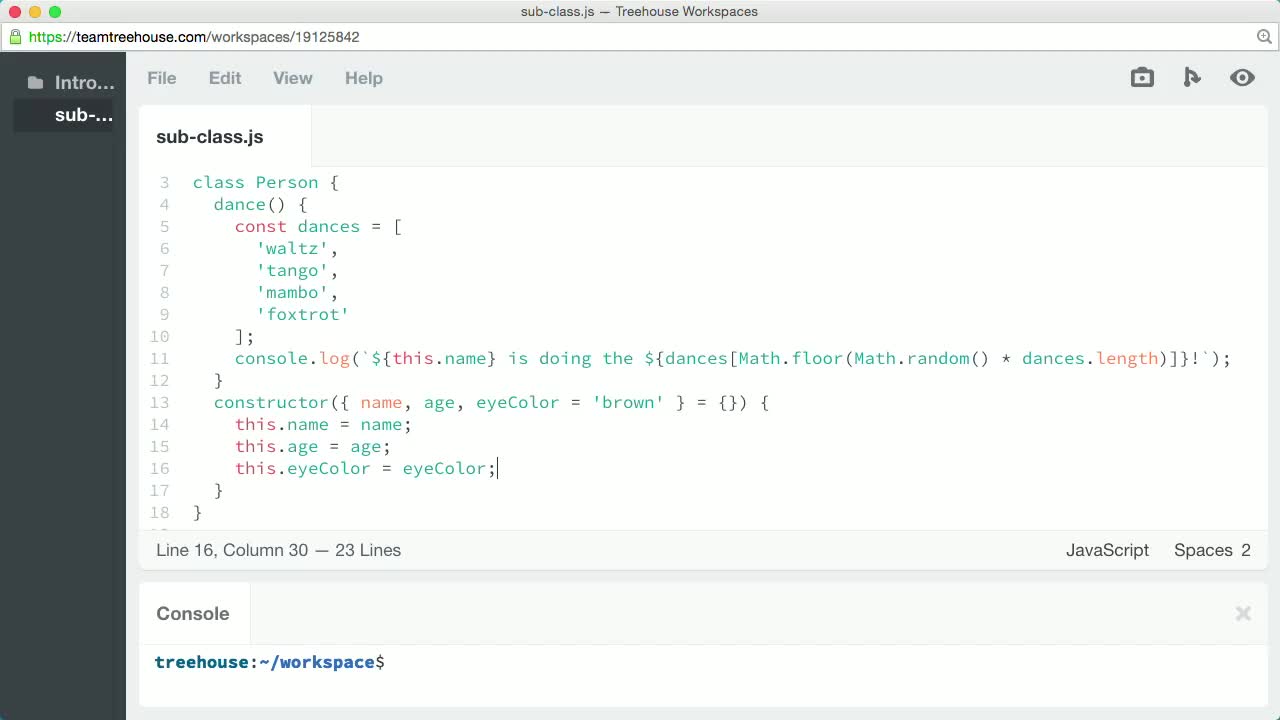Click 'const dances = [' on line 5

318,227
